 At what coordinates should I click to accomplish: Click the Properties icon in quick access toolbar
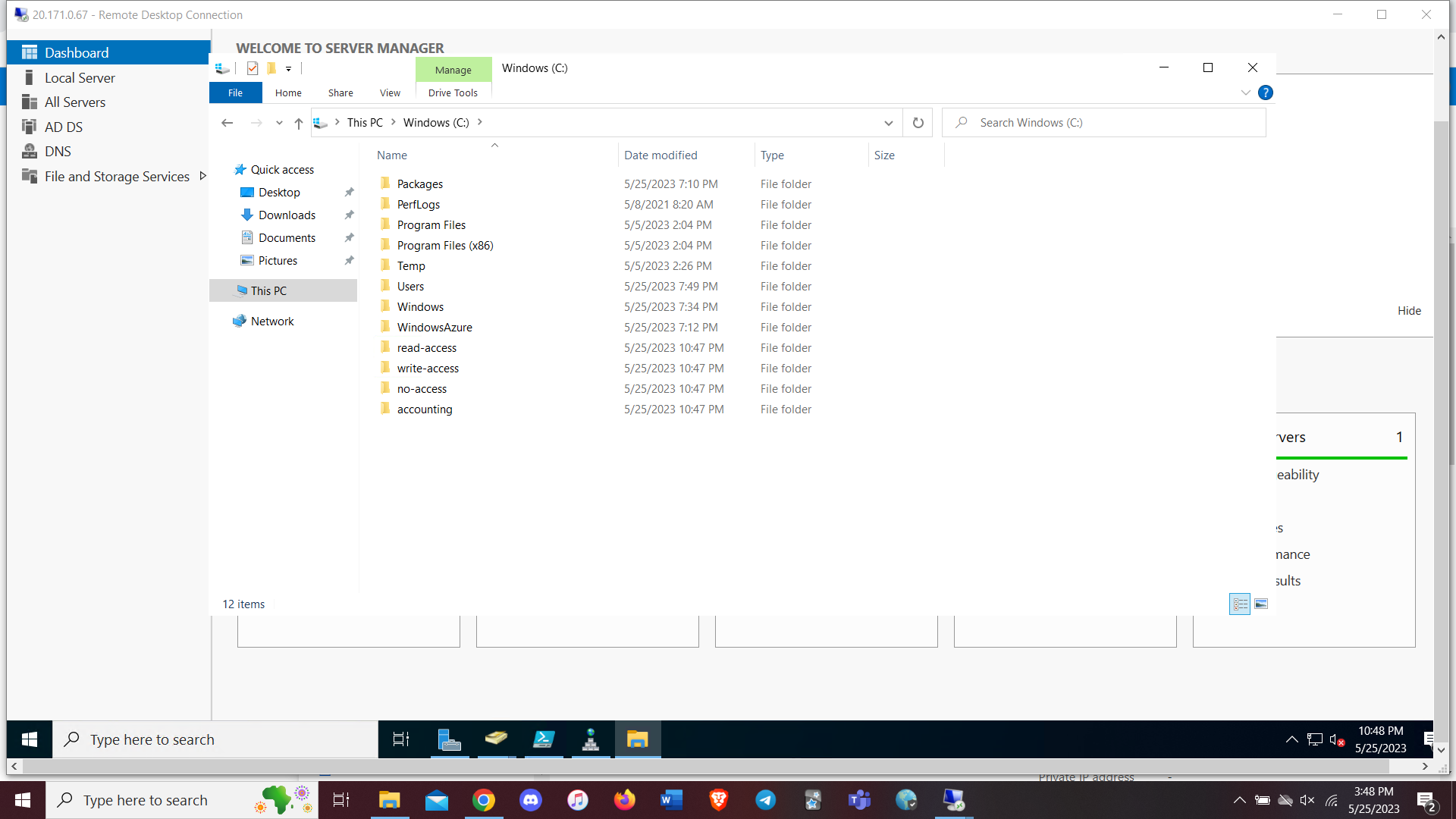[253, 68]
